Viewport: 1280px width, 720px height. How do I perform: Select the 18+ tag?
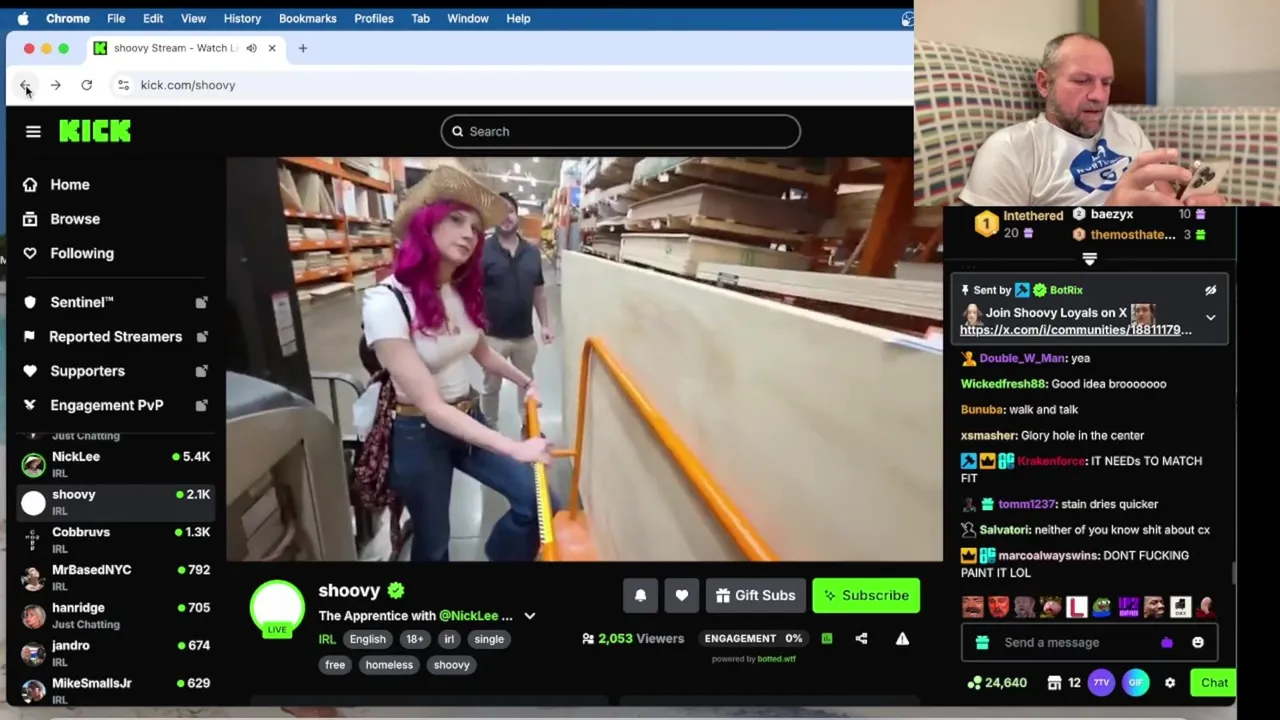414,639
